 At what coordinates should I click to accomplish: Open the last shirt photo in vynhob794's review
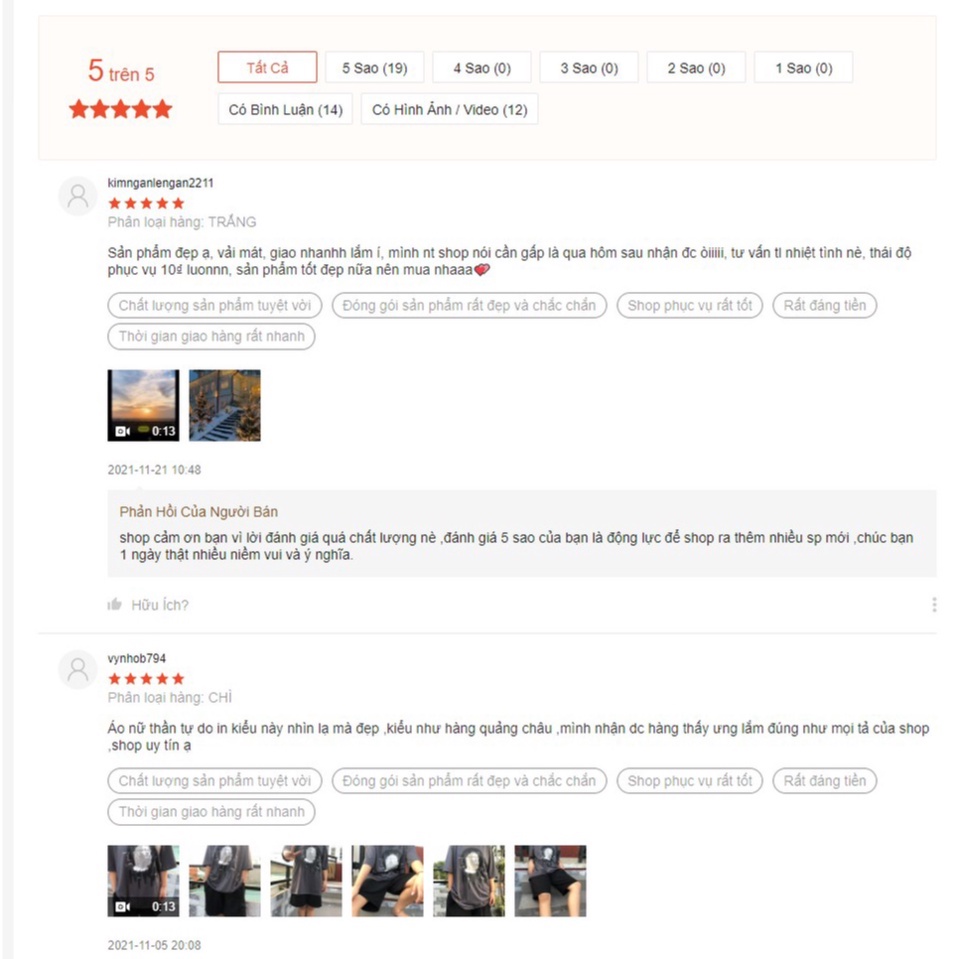(x=550, y=881)
